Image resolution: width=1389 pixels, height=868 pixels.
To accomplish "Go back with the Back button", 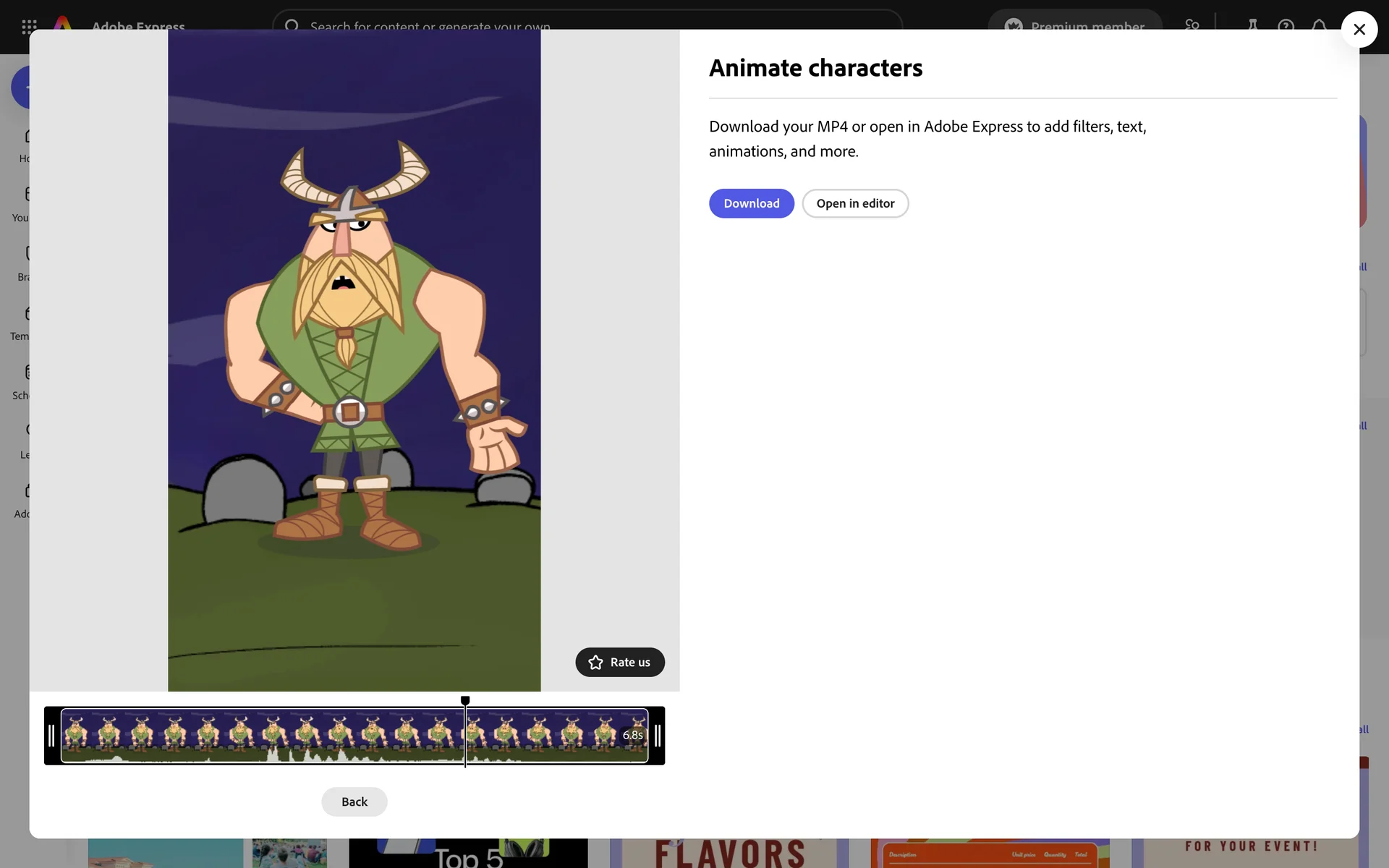I will pyautogui.click(x=354, y=801).
